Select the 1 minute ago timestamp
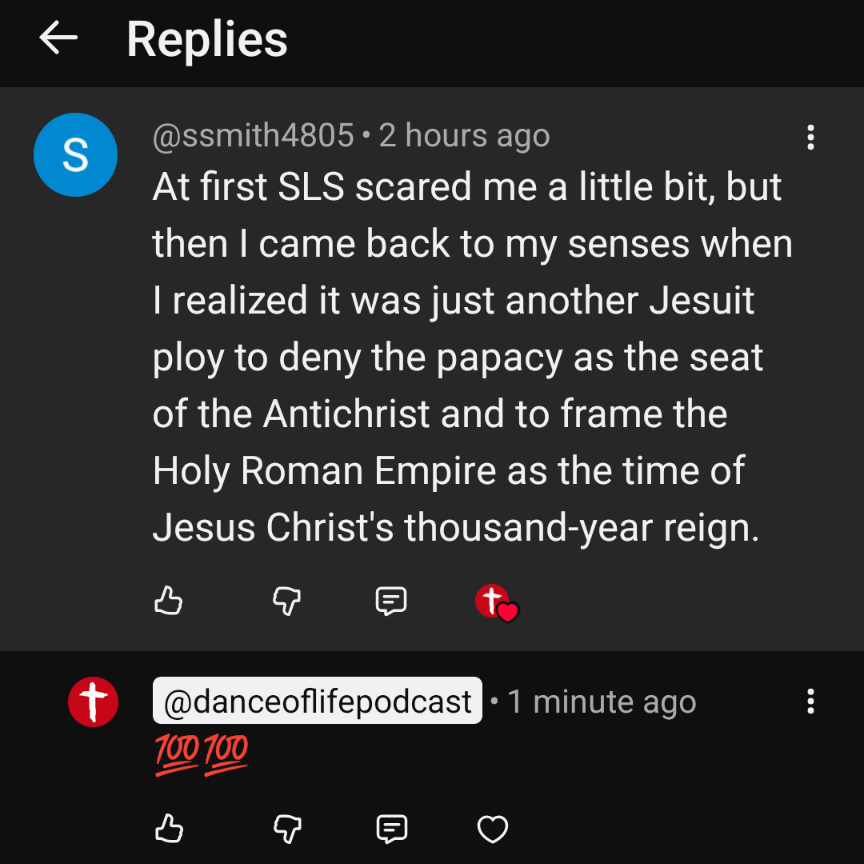Viewport: 864px width, 864px height. (x=602, y=701)
